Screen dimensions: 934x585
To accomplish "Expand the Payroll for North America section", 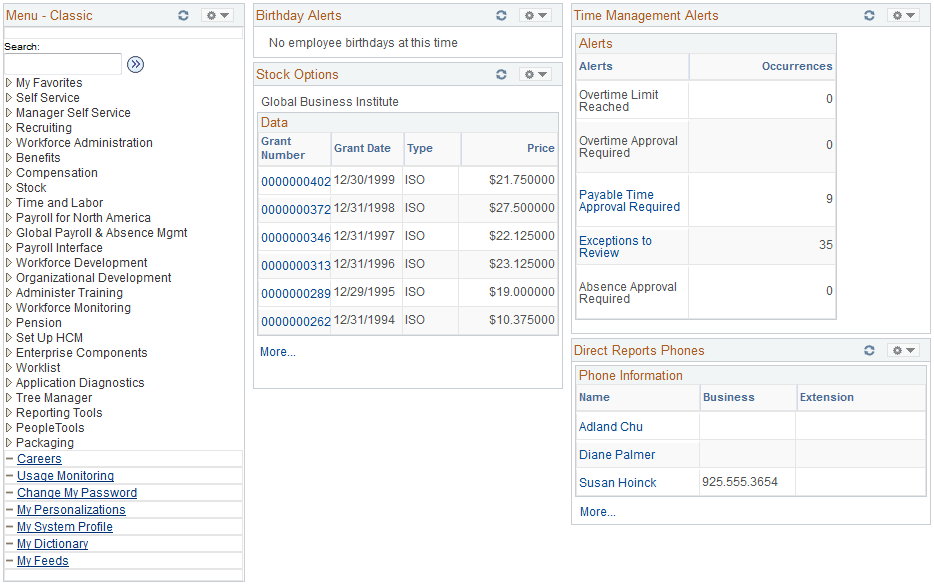I will 82,217.
